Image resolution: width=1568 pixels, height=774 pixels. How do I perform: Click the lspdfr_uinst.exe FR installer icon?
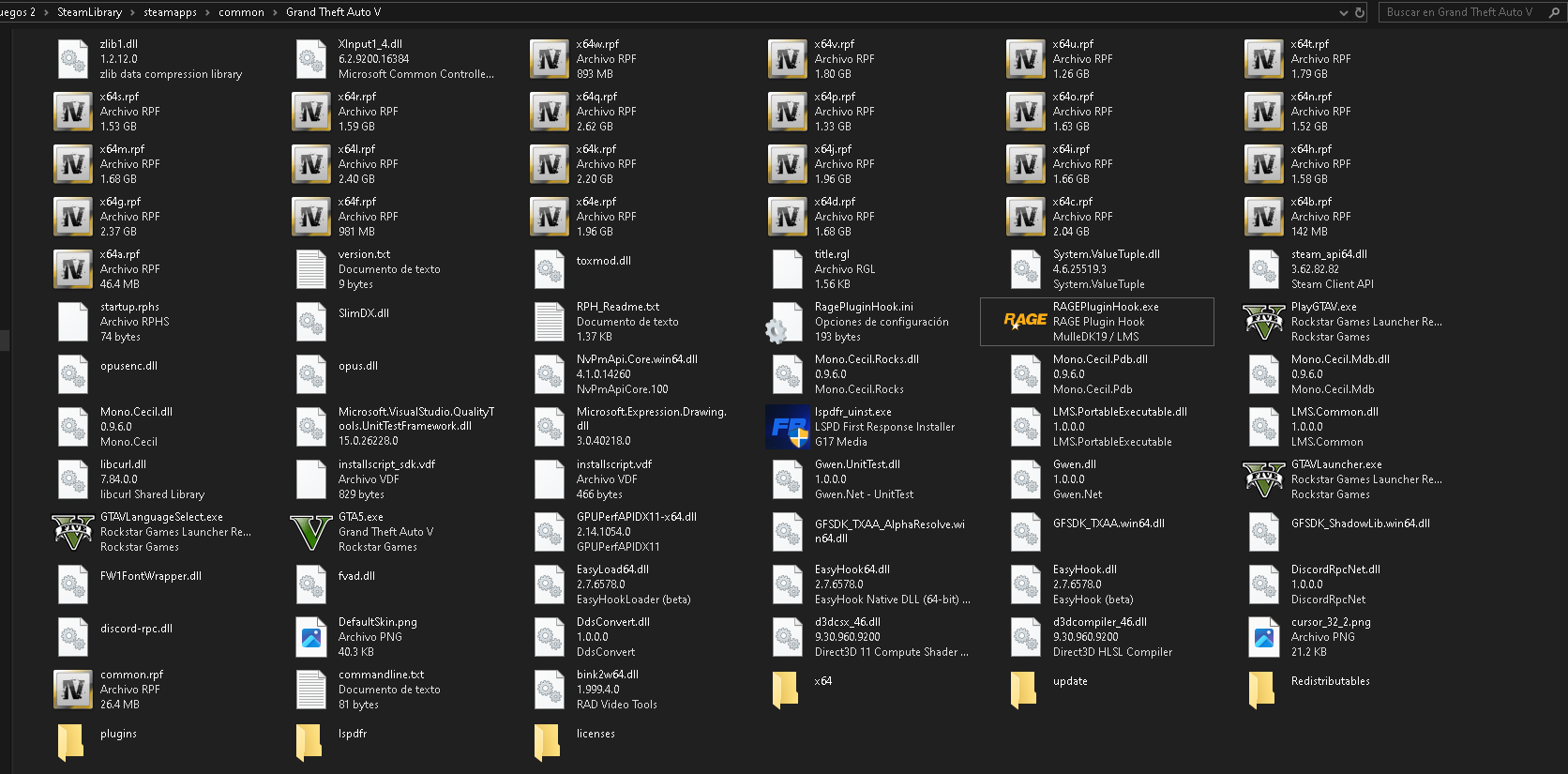[787, 427]
